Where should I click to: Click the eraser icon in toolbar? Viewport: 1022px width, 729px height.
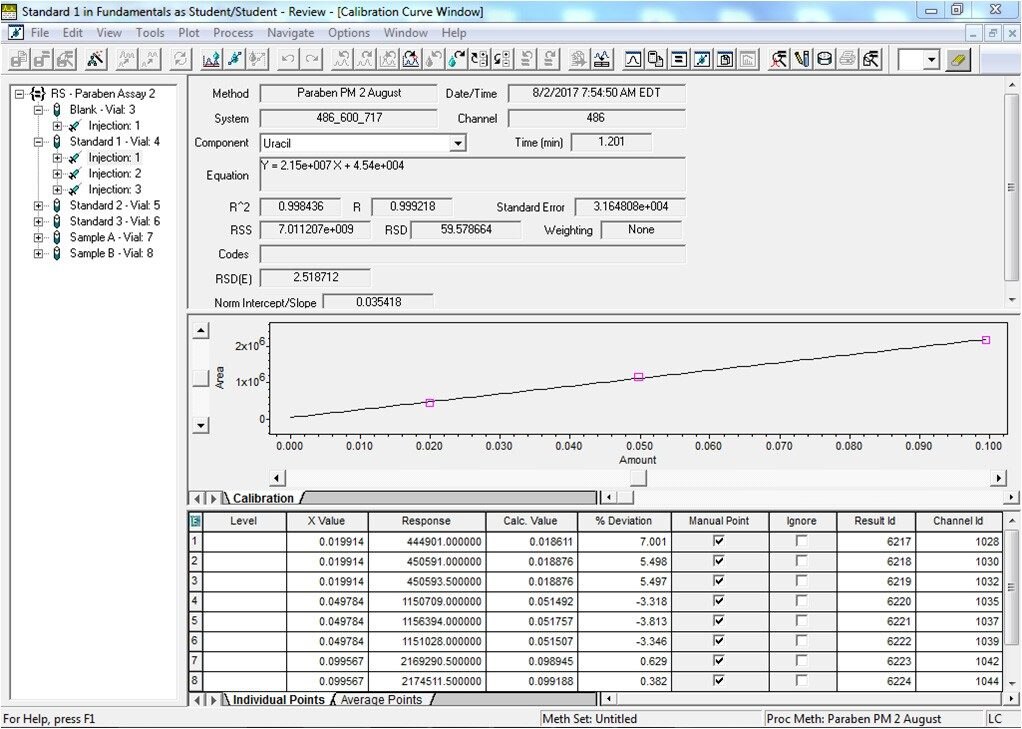click(x=958, y=60)
